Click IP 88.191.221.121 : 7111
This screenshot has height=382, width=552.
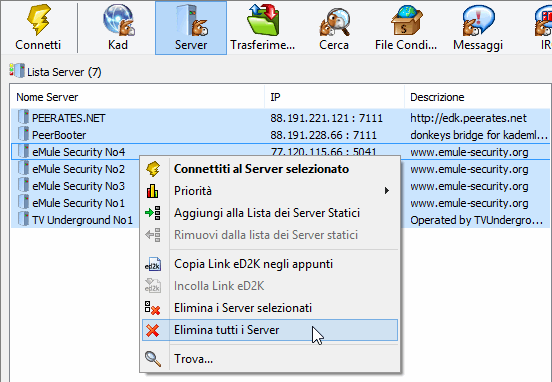click(x=326, y=118)
